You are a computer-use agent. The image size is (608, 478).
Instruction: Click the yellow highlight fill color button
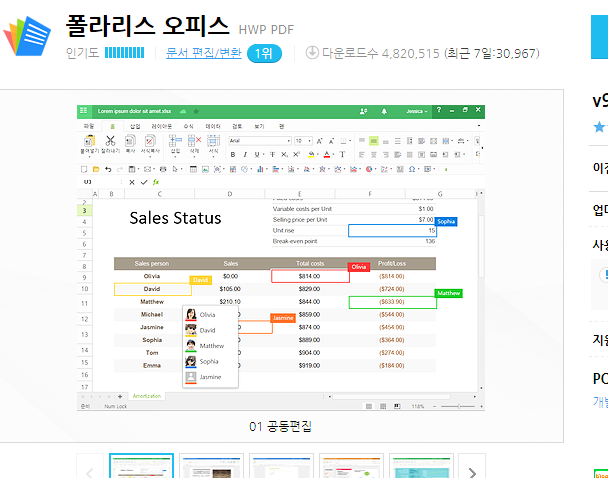tap(311, 155)
